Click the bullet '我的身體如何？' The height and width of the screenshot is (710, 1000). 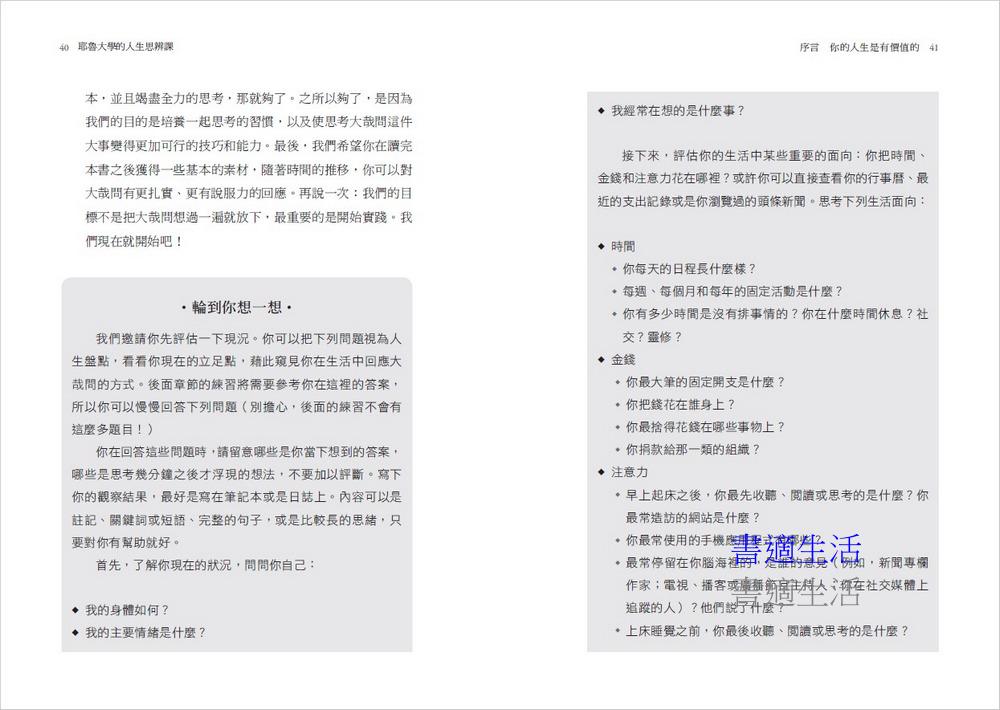(x=127, y=610)
